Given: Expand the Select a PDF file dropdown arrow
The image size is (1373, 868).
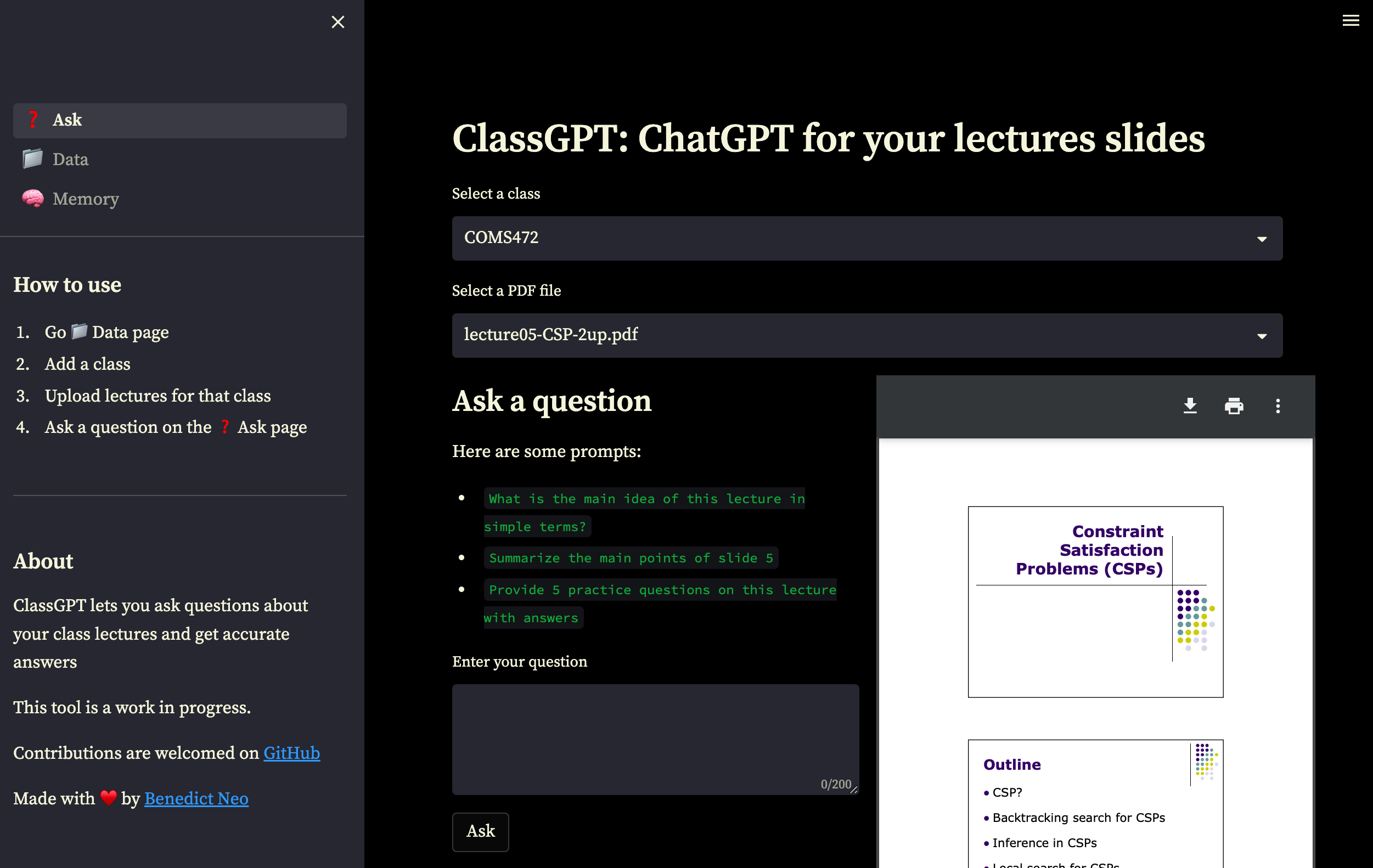Looking at the screenshot, I should [x=1261, y=336].
